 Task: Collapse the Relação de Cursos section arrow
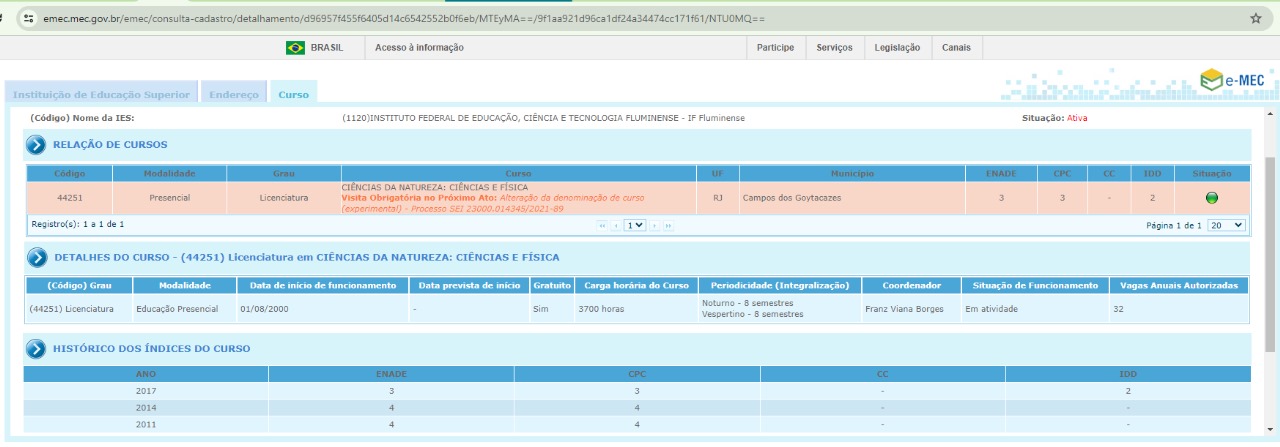37,145
